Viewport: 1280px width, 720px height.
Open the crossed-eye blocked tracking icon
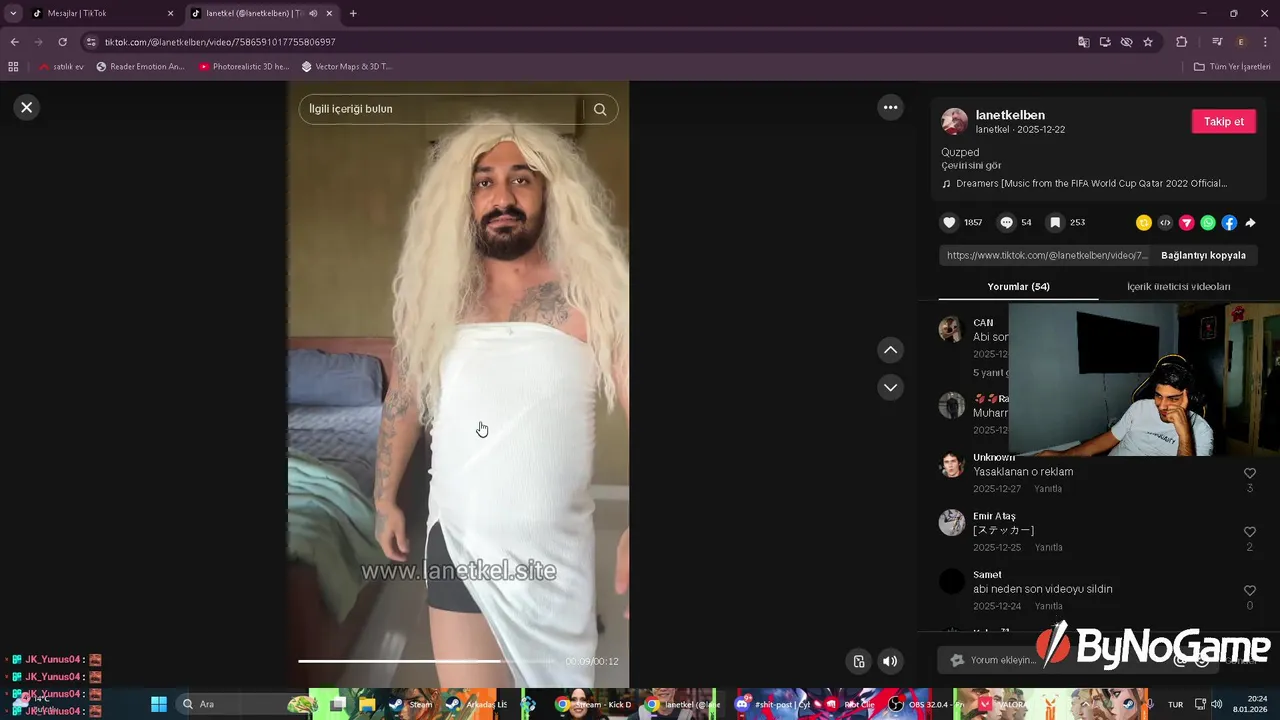[1126, 42]
